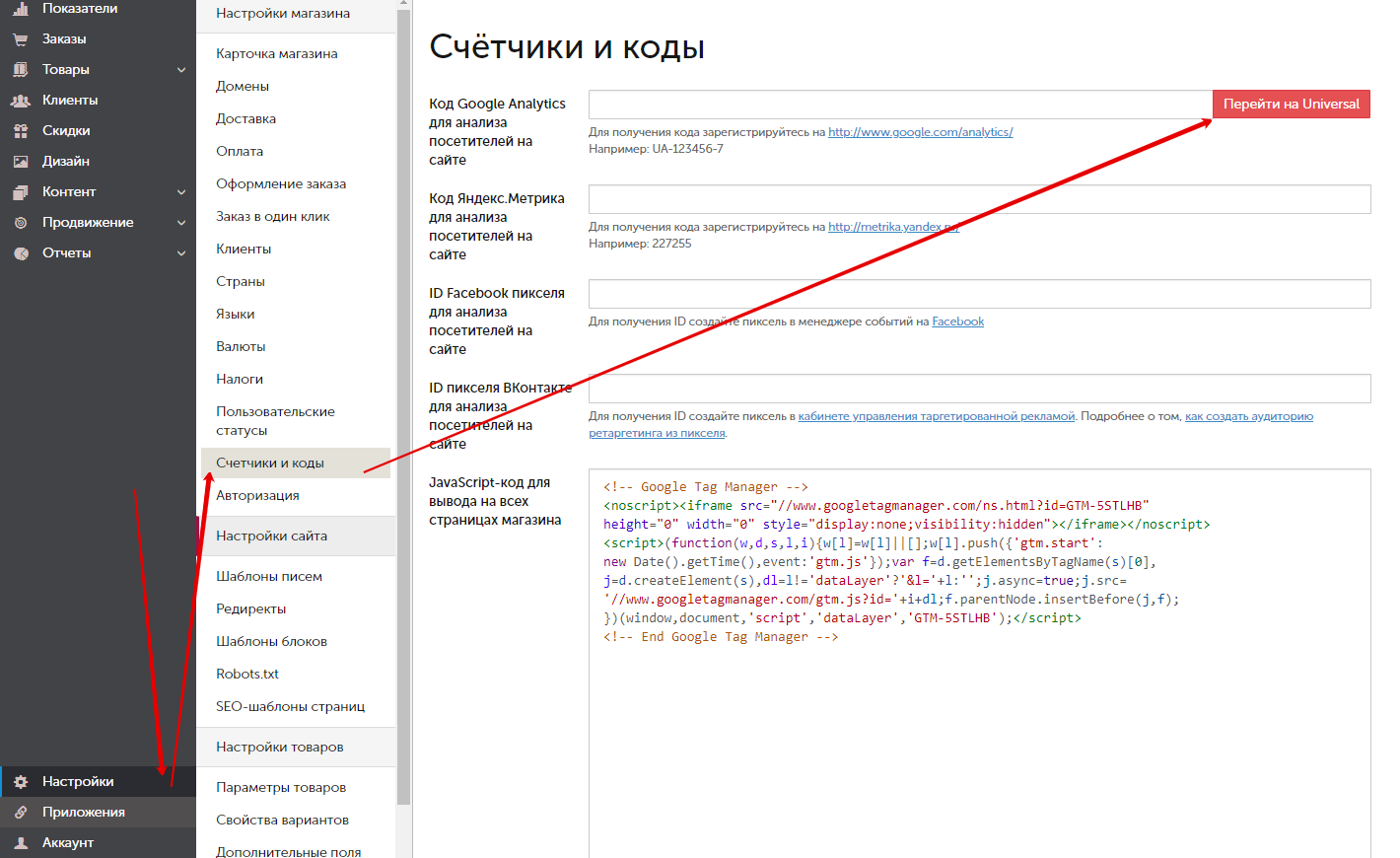This screenshot has width=1400, height=858.
Task: Click the settings submenu vertical scrollbar
Action: click(403, 406)
